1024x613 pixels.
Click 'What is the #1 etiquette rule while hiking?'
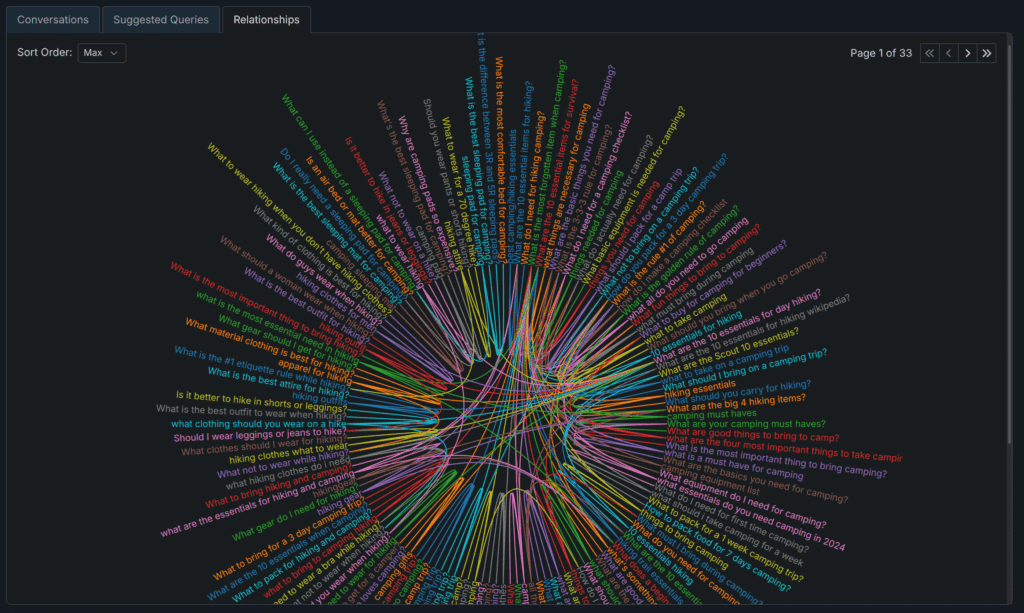[262, 358]
